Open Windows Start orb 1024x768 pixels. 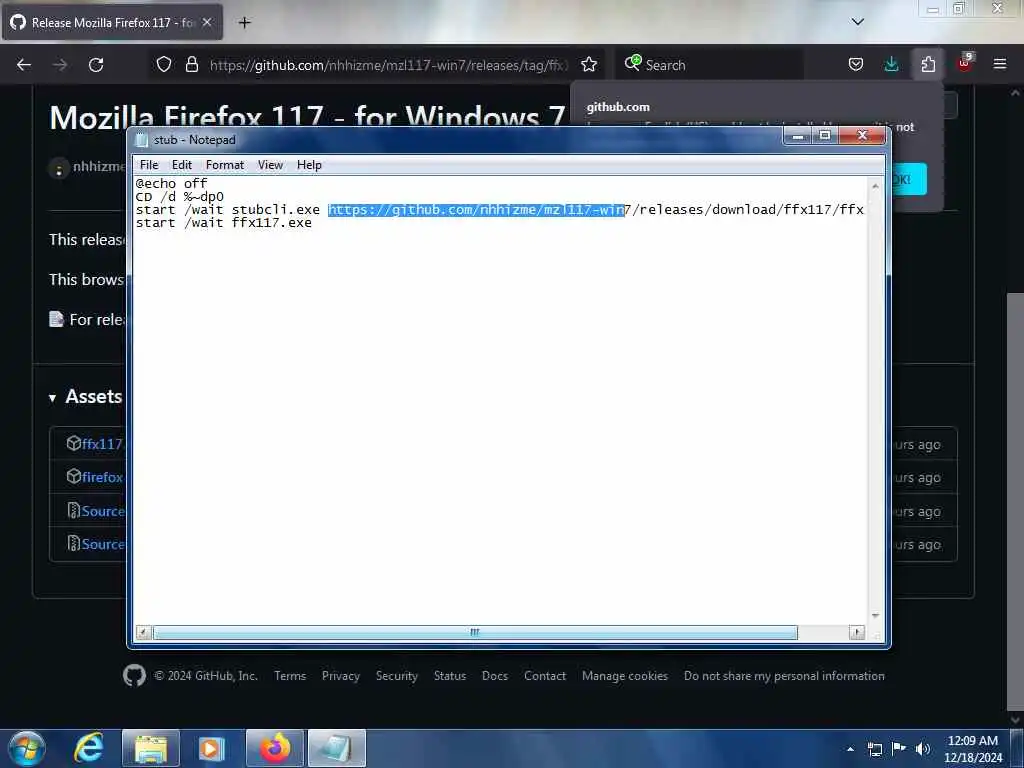coord(27,748)
